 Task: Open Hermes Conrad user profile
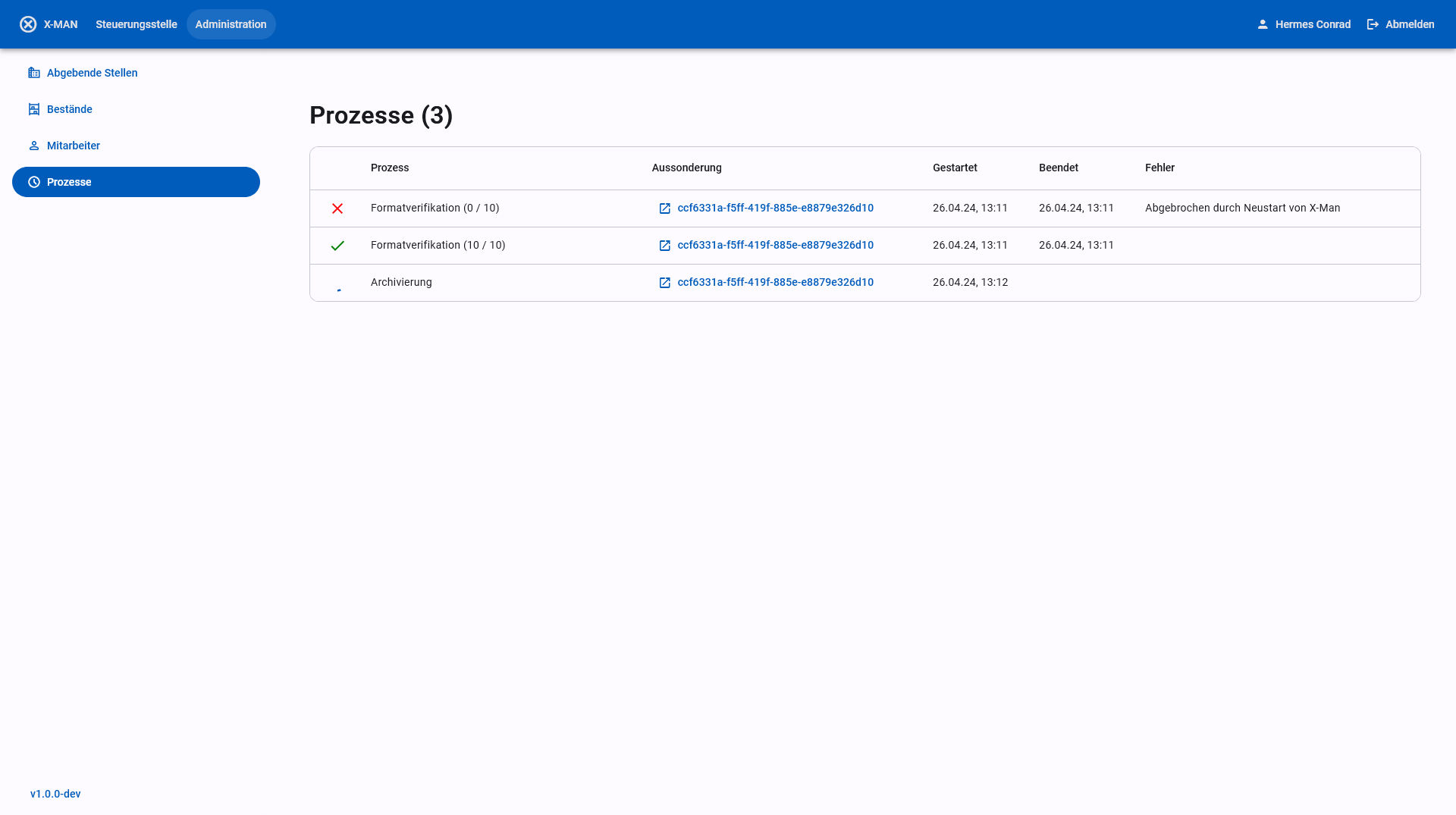pyautogui.click(x=1304, y=24)
